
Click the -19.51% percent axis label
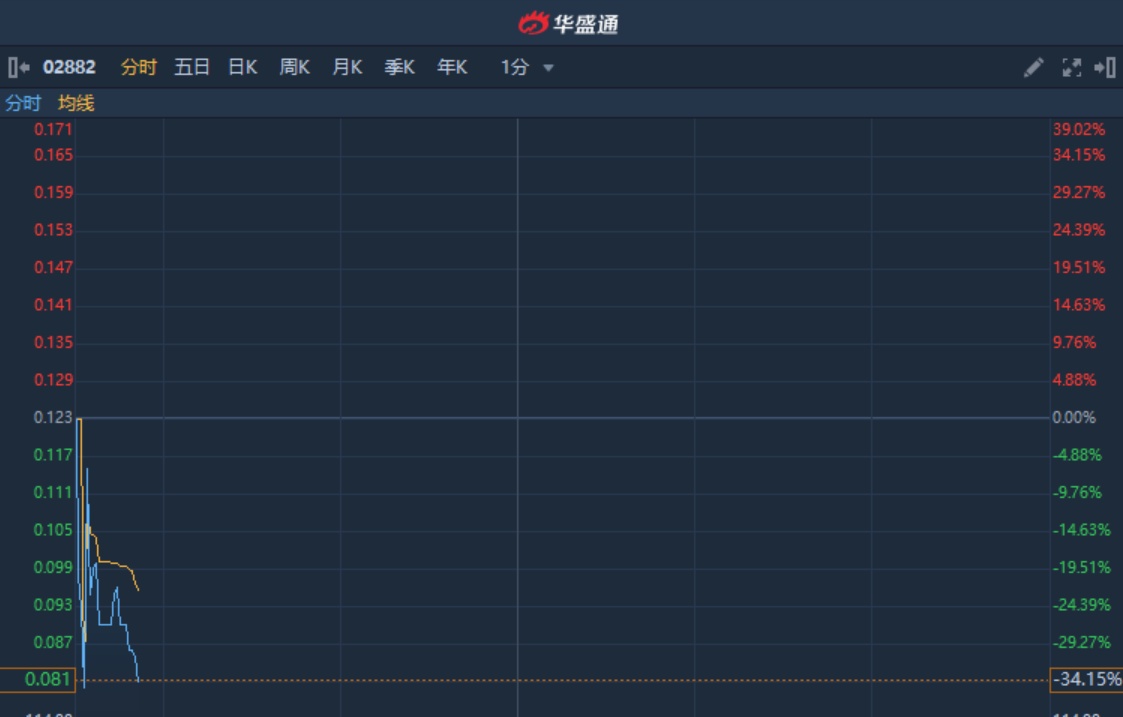click(x=1081, y=567)
